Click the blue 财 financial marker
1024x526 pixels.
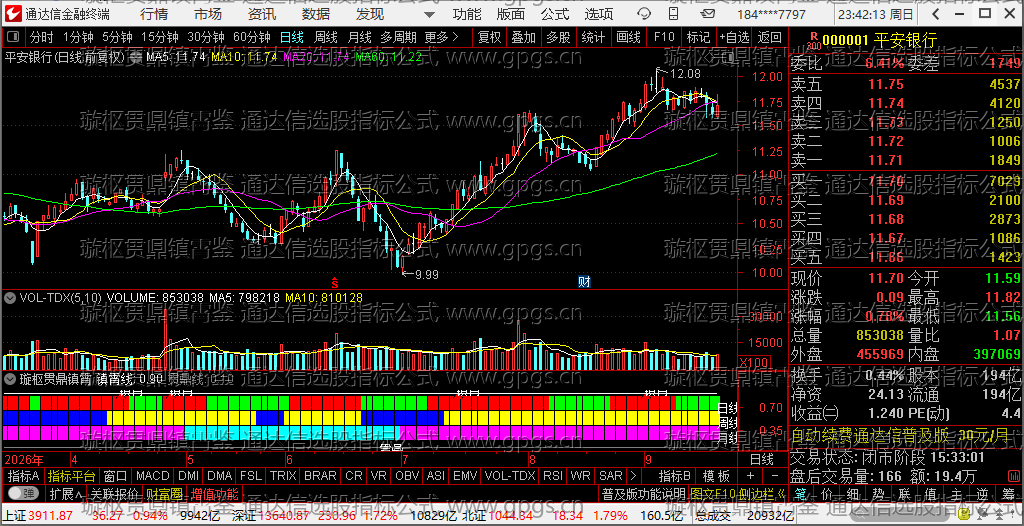[584, 282]
